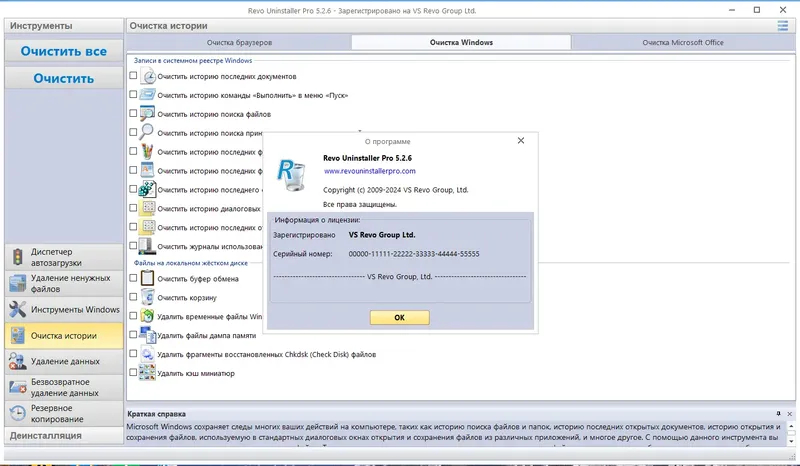Click the help panel scrollbar up arrow
Image resolution: width=800 pixels, height=466 pixels.
791,426
